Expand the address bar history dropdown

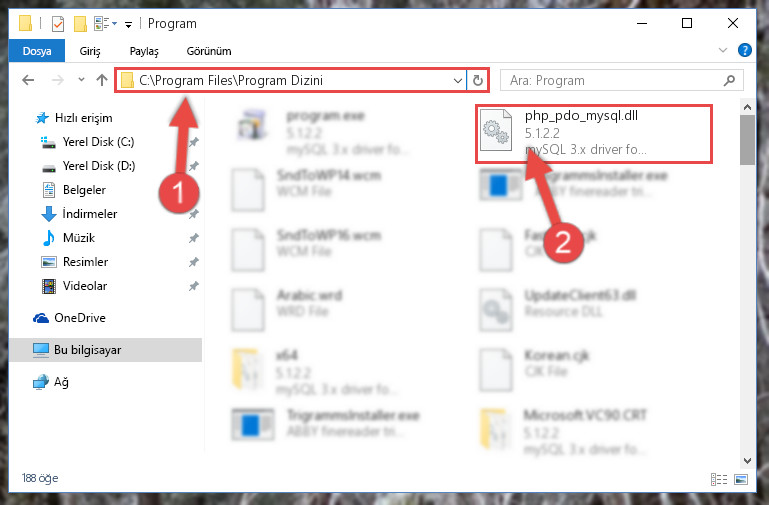[x=458, y=80]
